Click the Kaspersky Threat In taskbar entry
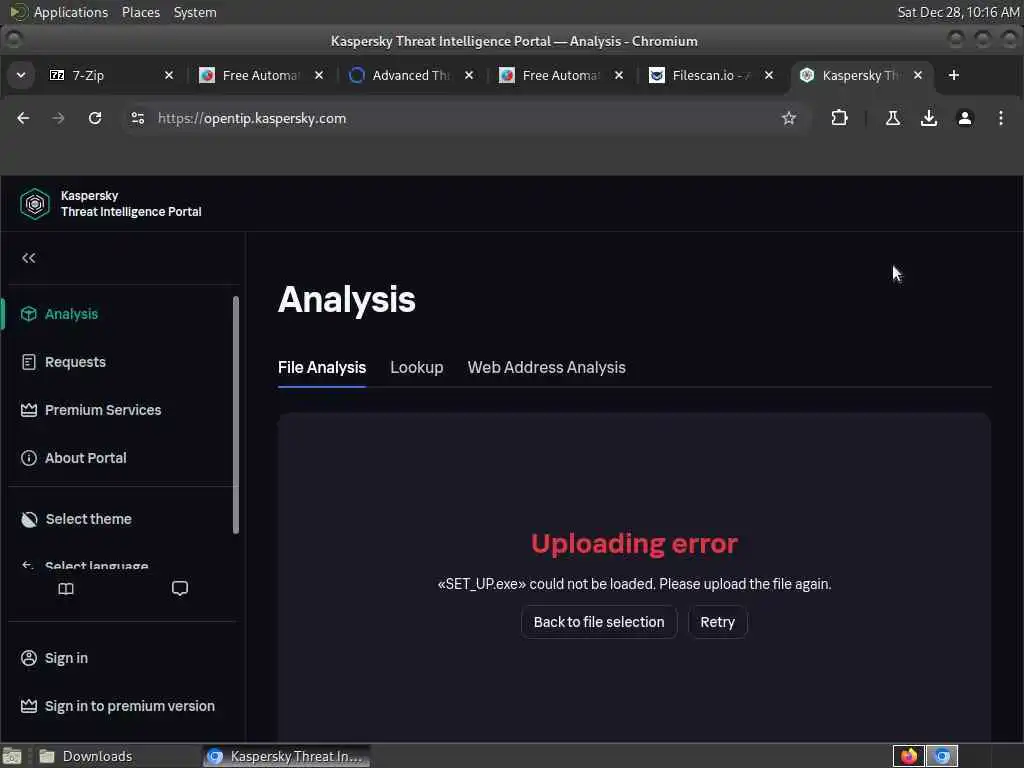Screen dimensions: 1024x768 (x=286, y=756)
